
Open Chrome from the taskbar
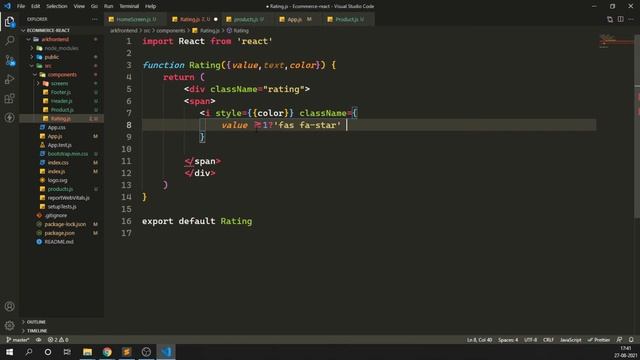coord(107,352)
